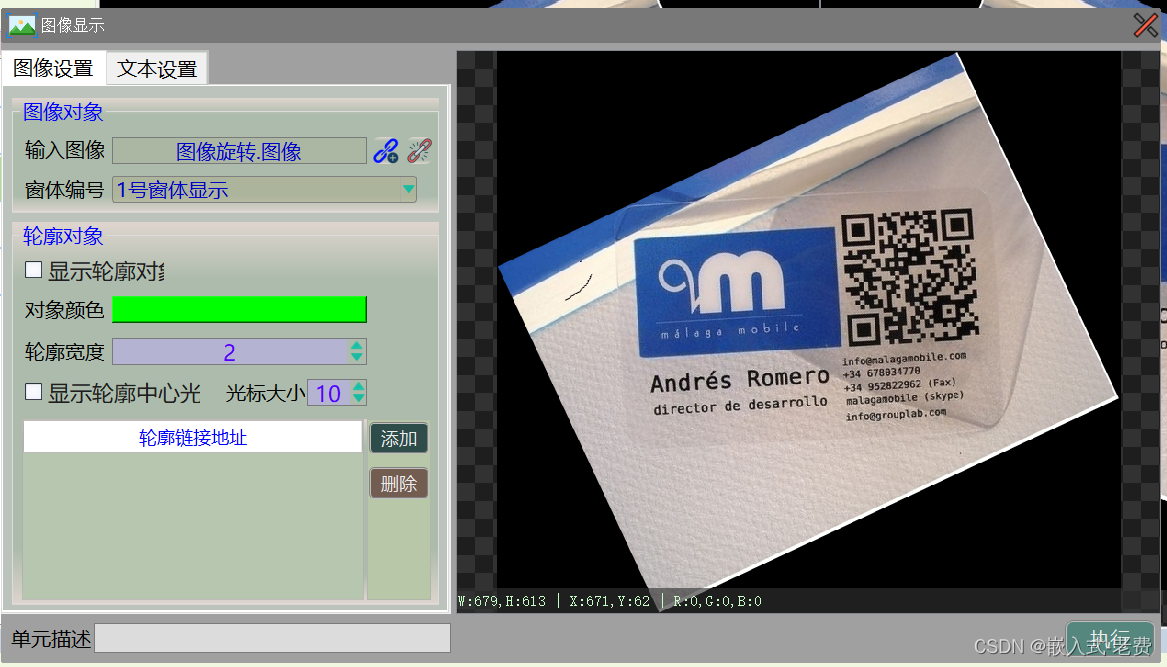Click the 添加 button

click(399, 438)
